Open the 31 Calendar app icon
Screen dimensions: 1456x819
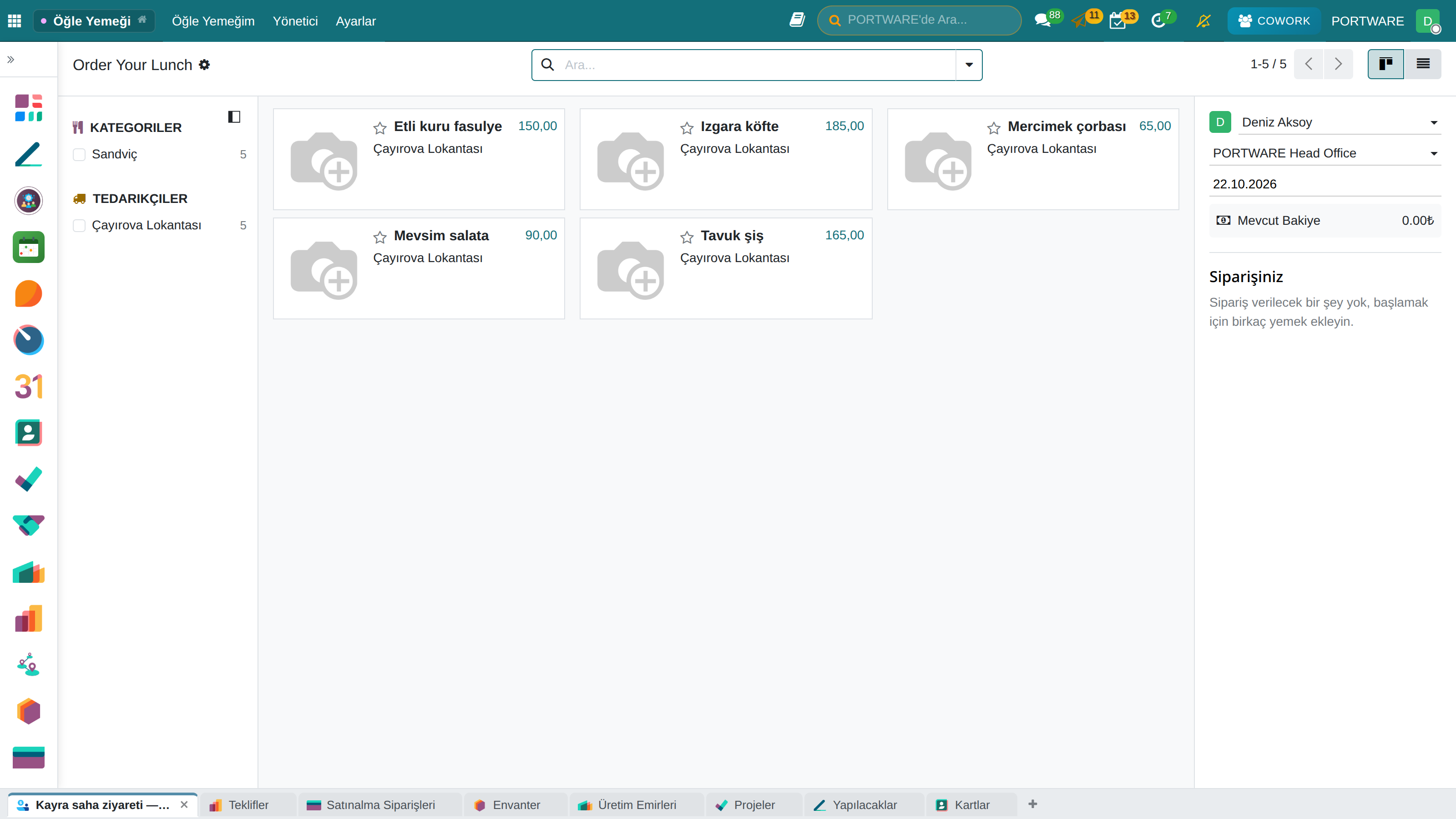[28, 387]
